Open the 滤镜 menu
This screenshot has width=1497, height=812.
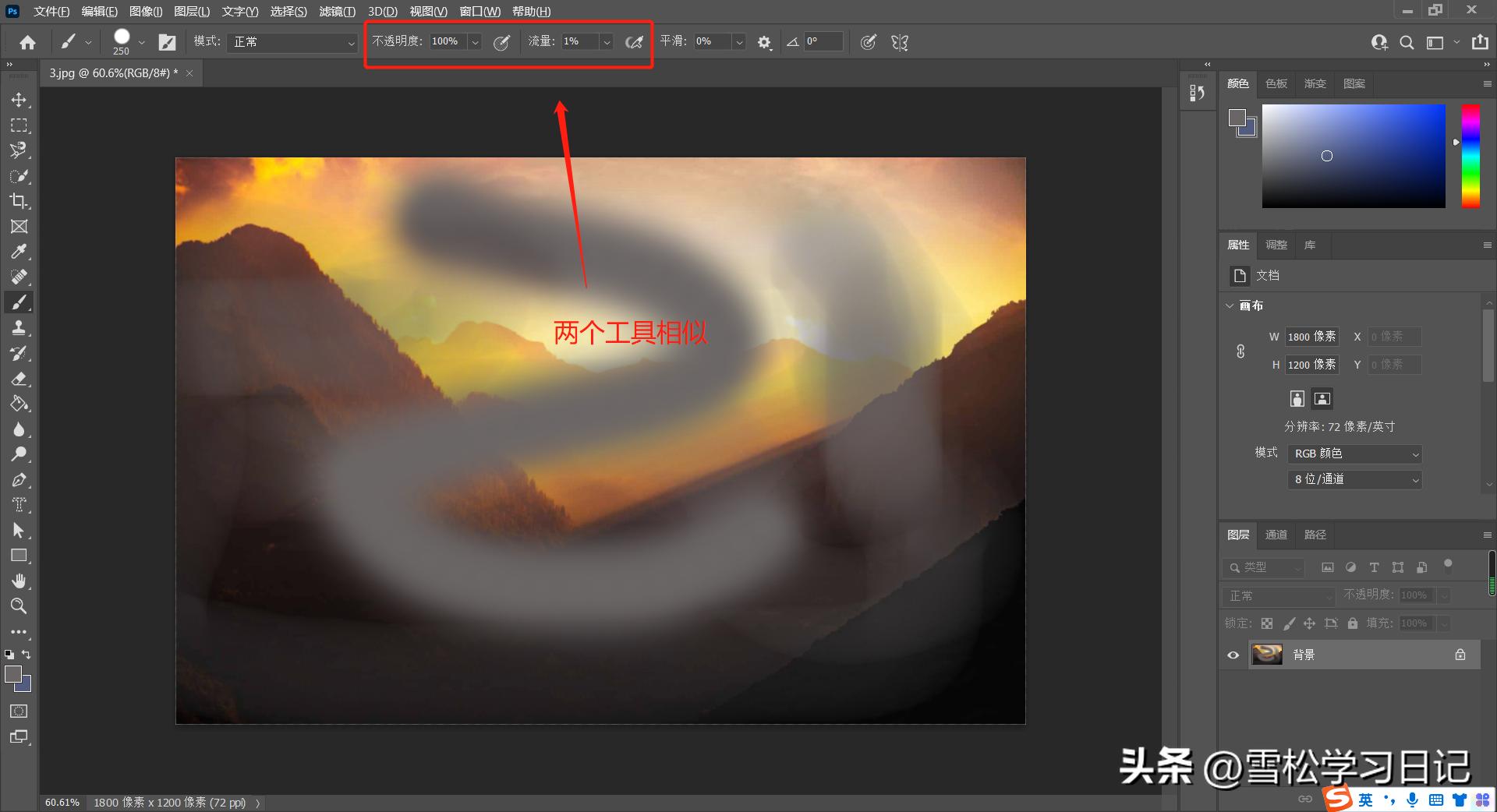click(337, 11)
